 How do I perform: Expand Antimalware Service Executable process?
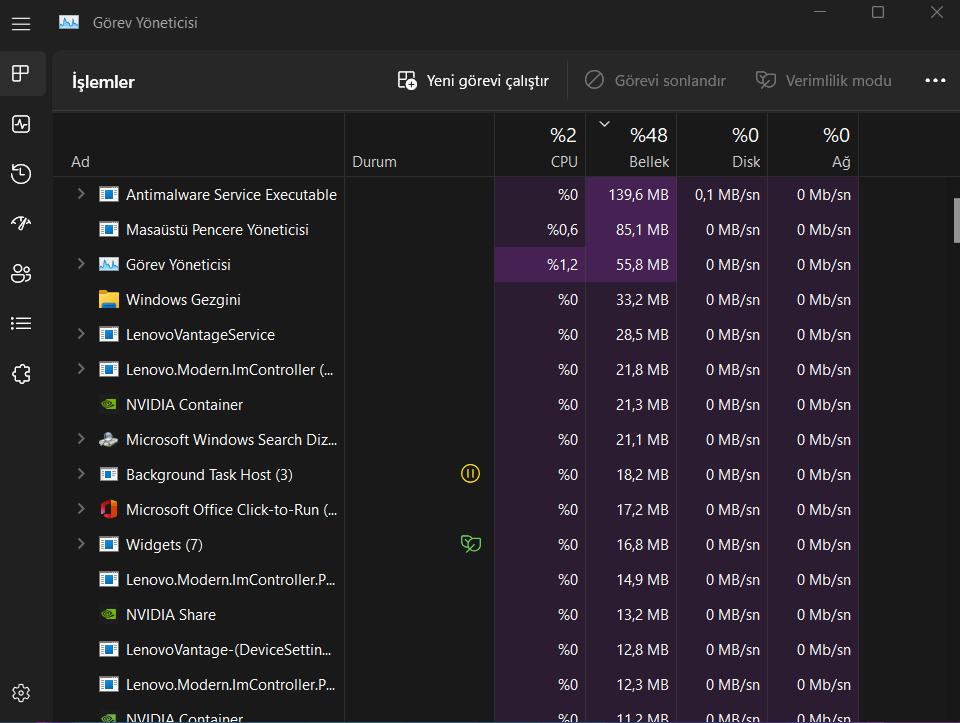tap(81, 194)
